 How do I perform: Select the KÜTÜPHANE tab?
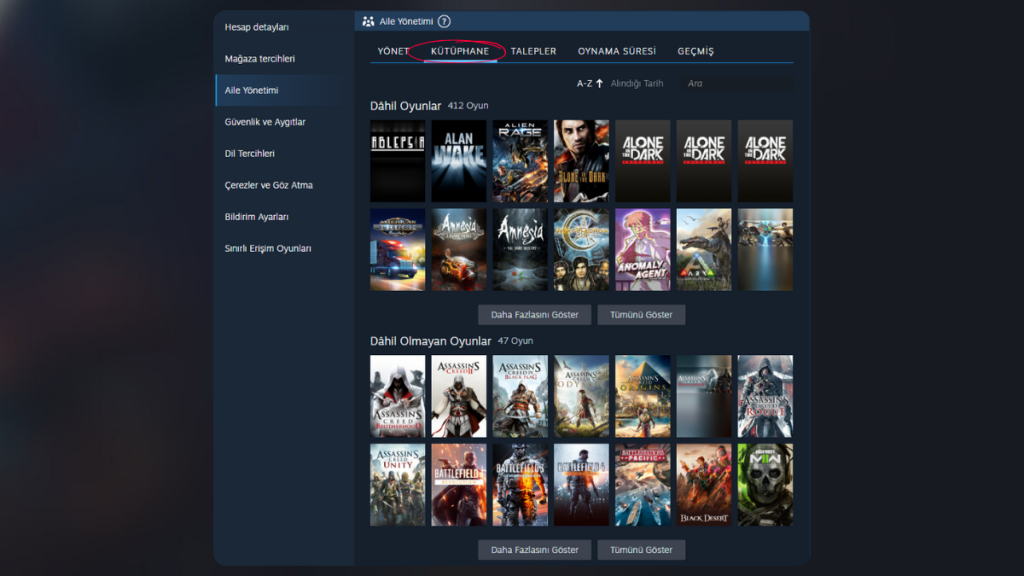(x=460, y=51)
